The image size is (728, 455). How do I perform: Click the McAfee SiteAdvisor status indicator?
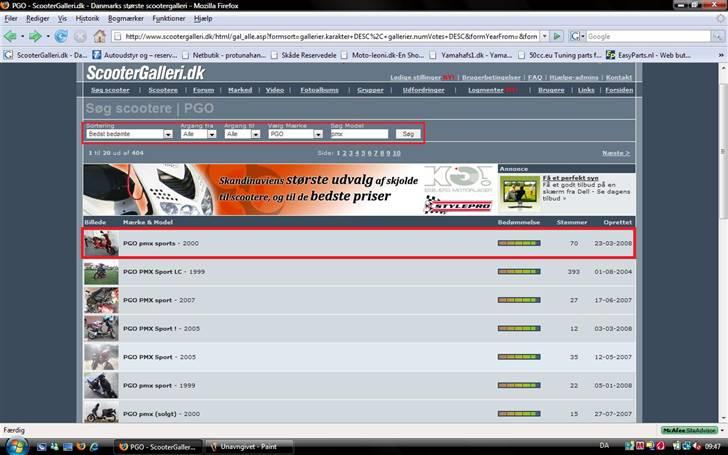coord(689,430)
